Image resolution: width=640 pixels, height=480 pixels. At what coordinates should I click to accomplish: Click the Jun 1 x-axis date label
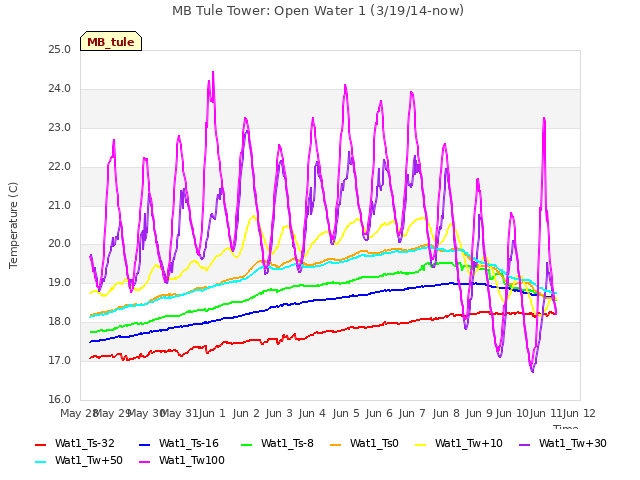click(212, 413)
